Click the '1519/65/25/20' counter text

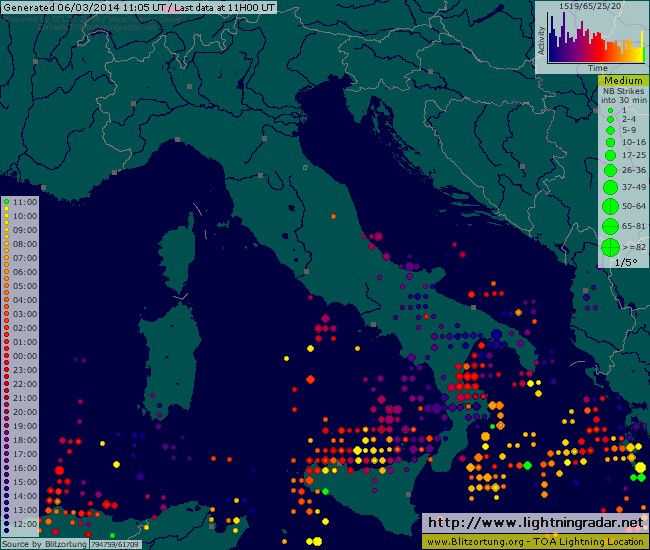pyautogui.click(x=590, y=6)
